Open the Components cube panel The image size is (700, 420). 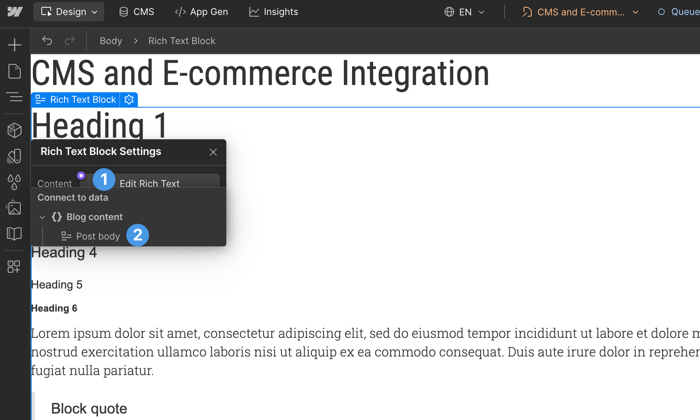point(14,130)
